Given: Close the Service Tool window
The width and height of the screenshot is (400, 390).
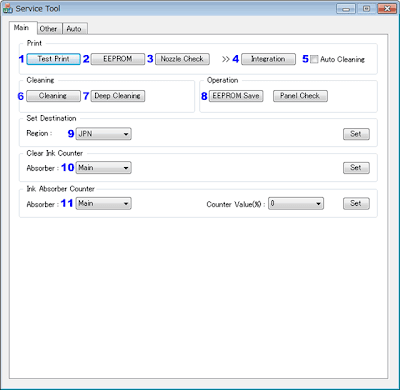Looking at the screenshot, I should (x=387, y=9).
